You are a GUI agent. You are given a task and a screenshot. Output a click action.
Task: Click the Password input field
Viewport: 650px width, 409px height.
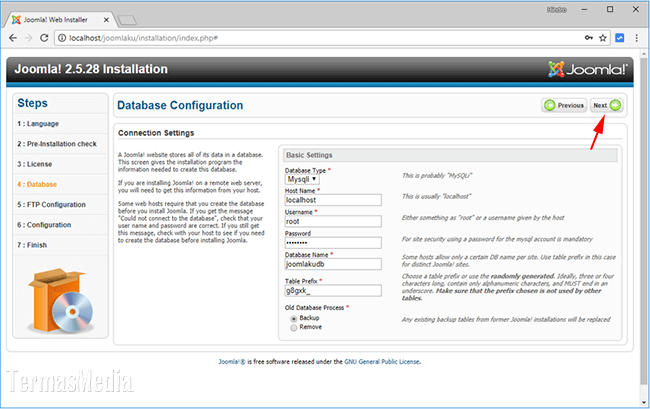click(333, 243)
